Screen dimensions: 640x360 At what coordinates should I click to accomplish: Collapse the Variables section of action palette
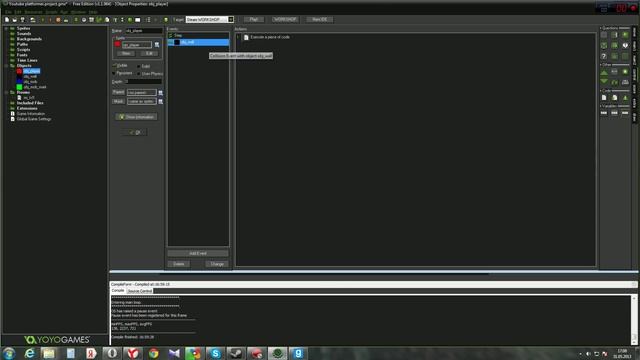click(x=601, y=106)
